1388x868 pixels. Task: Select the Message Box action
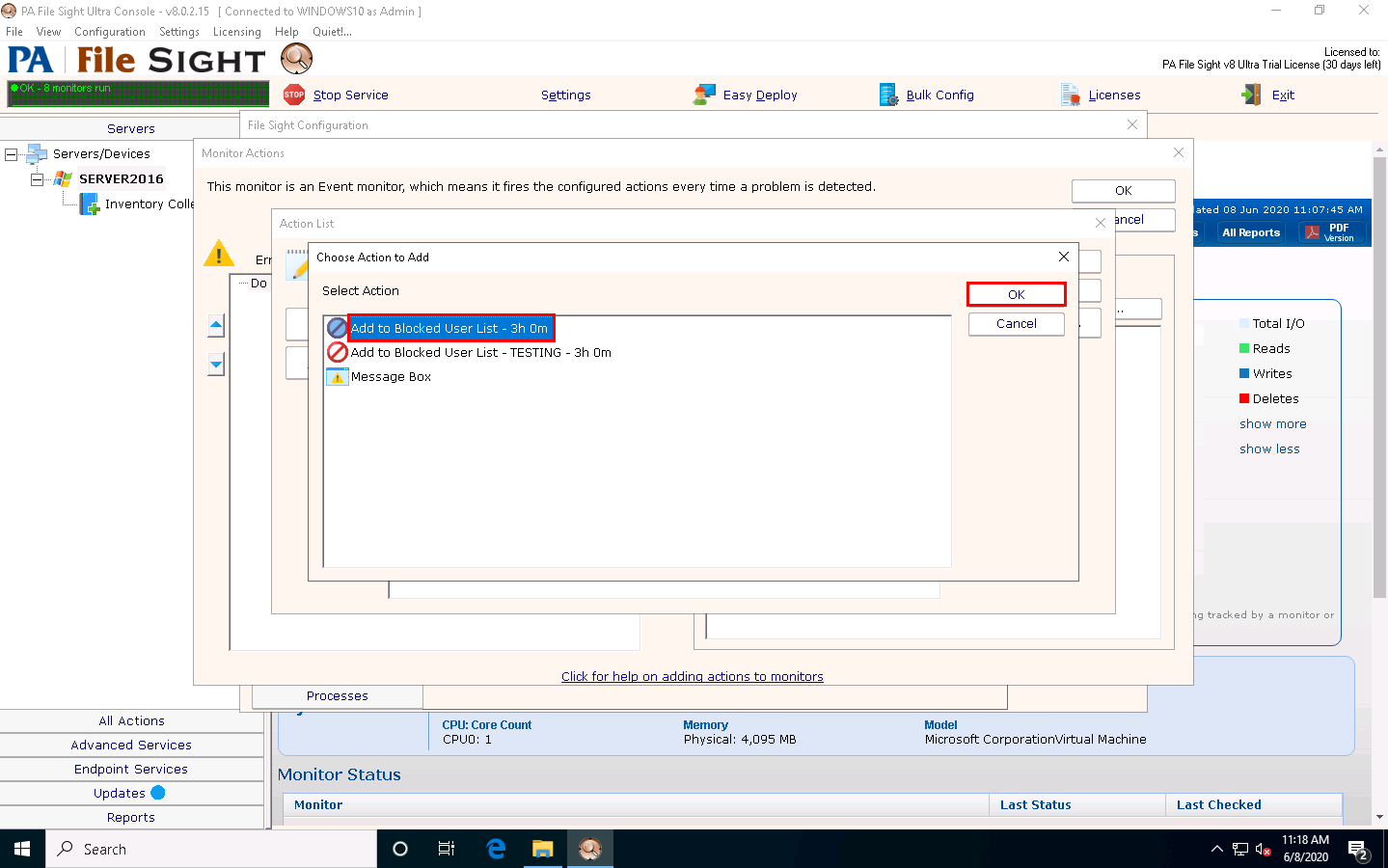click(x=391, y=377)
